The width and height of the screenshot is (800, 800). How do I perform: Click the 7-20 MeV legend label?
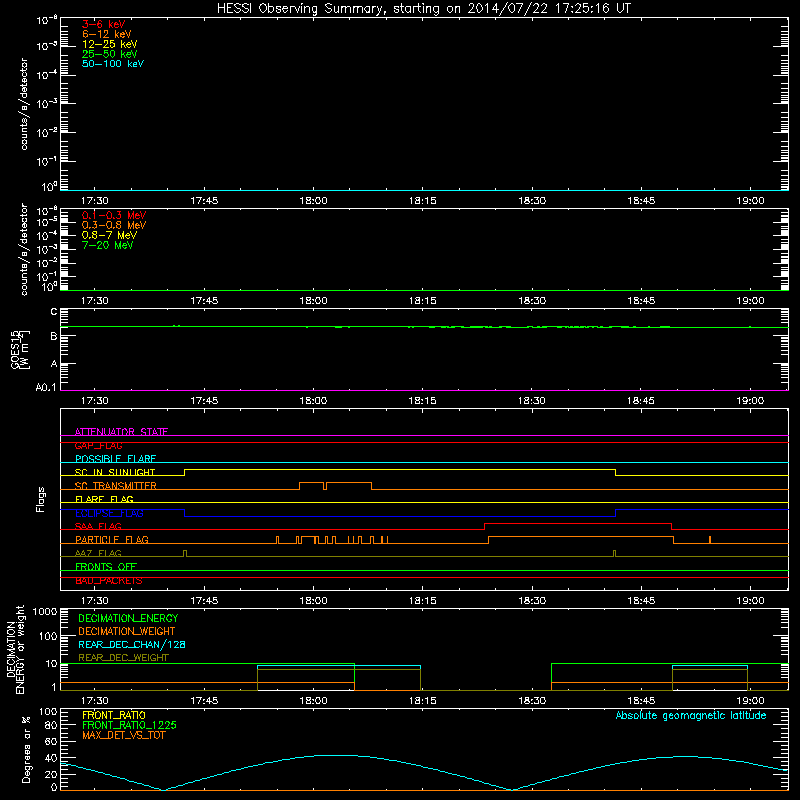(x=107, y=245)
